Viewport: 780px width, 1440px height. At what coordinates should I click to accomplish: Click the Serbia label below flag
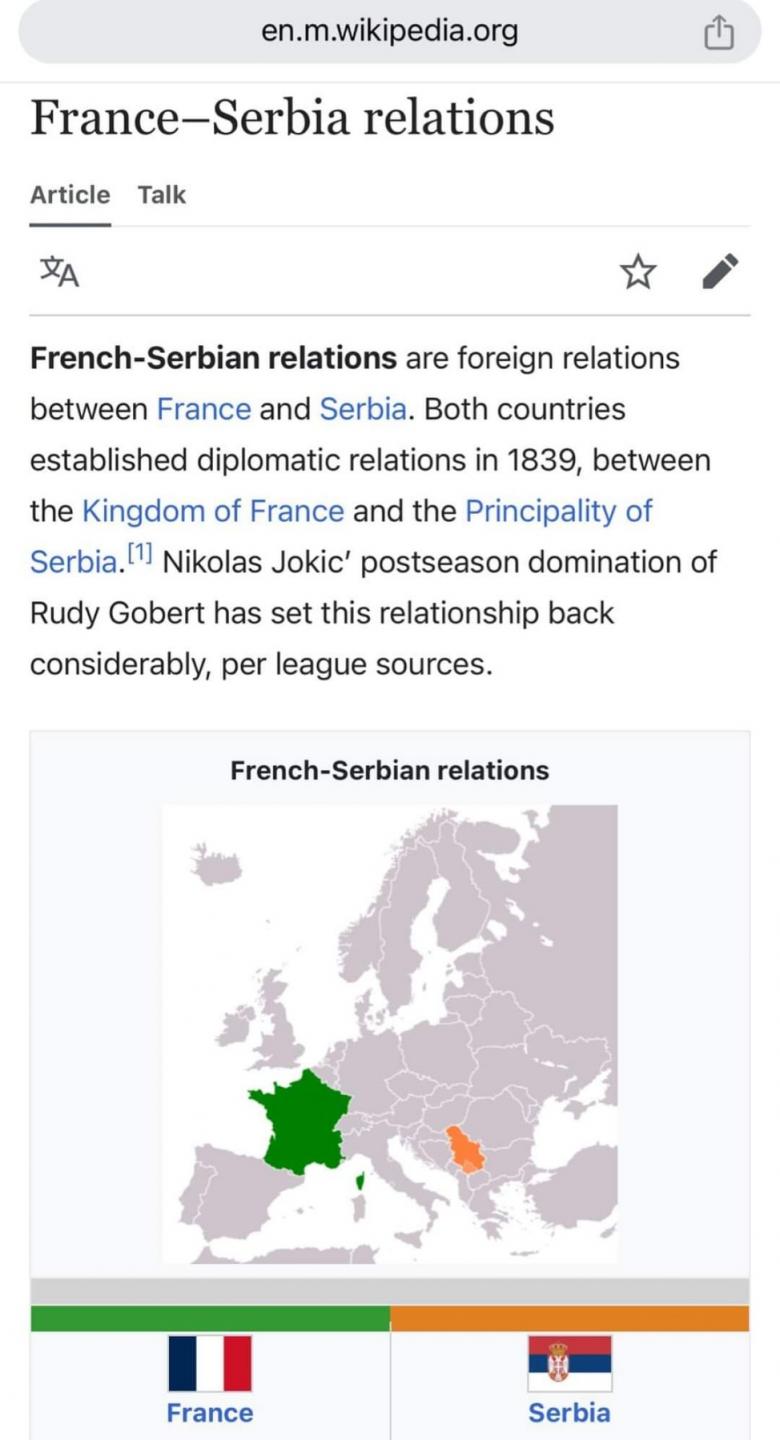[569, 1412]
